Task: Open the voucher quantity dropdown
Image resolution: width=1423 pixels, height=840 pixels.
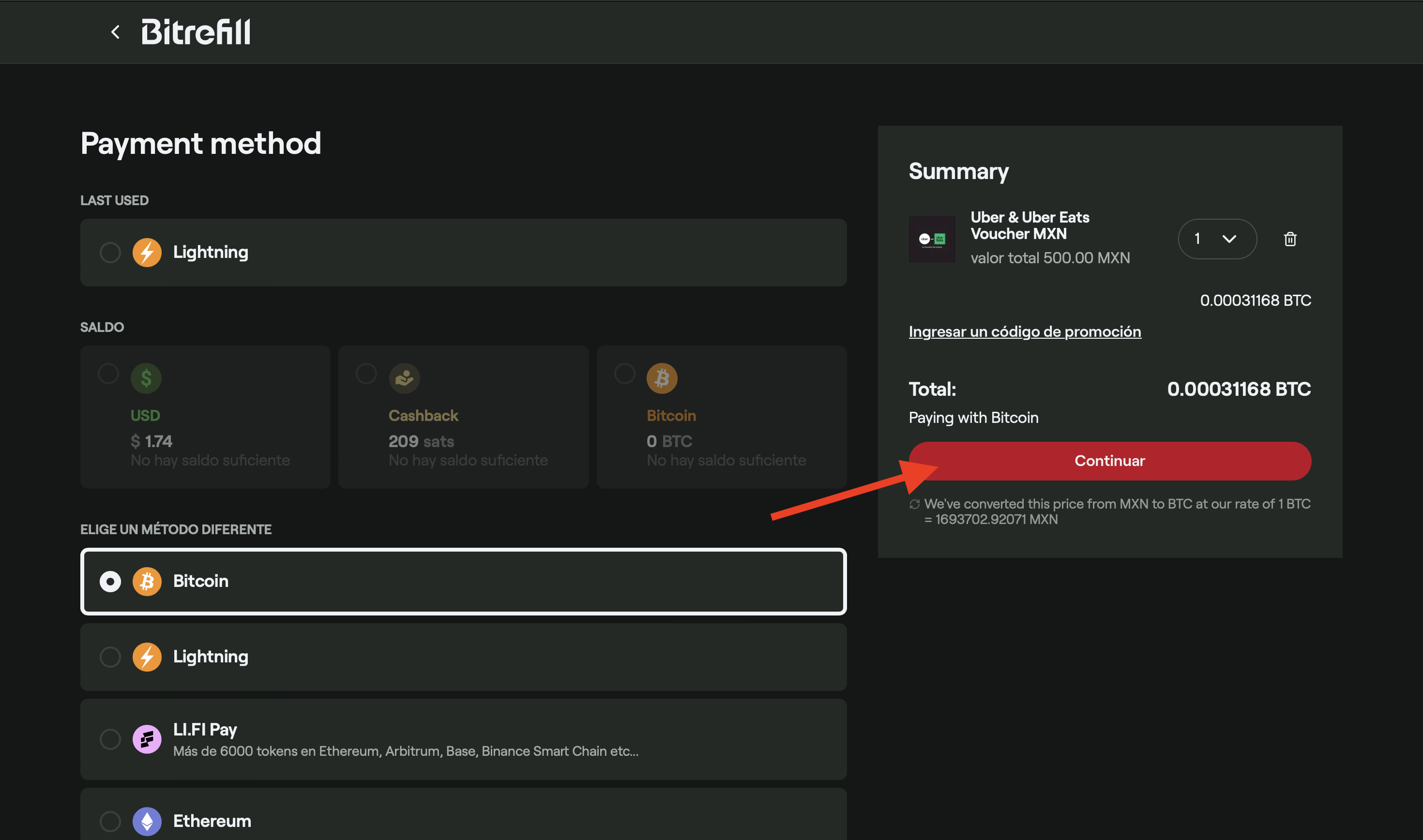Action: point(1217,239)
